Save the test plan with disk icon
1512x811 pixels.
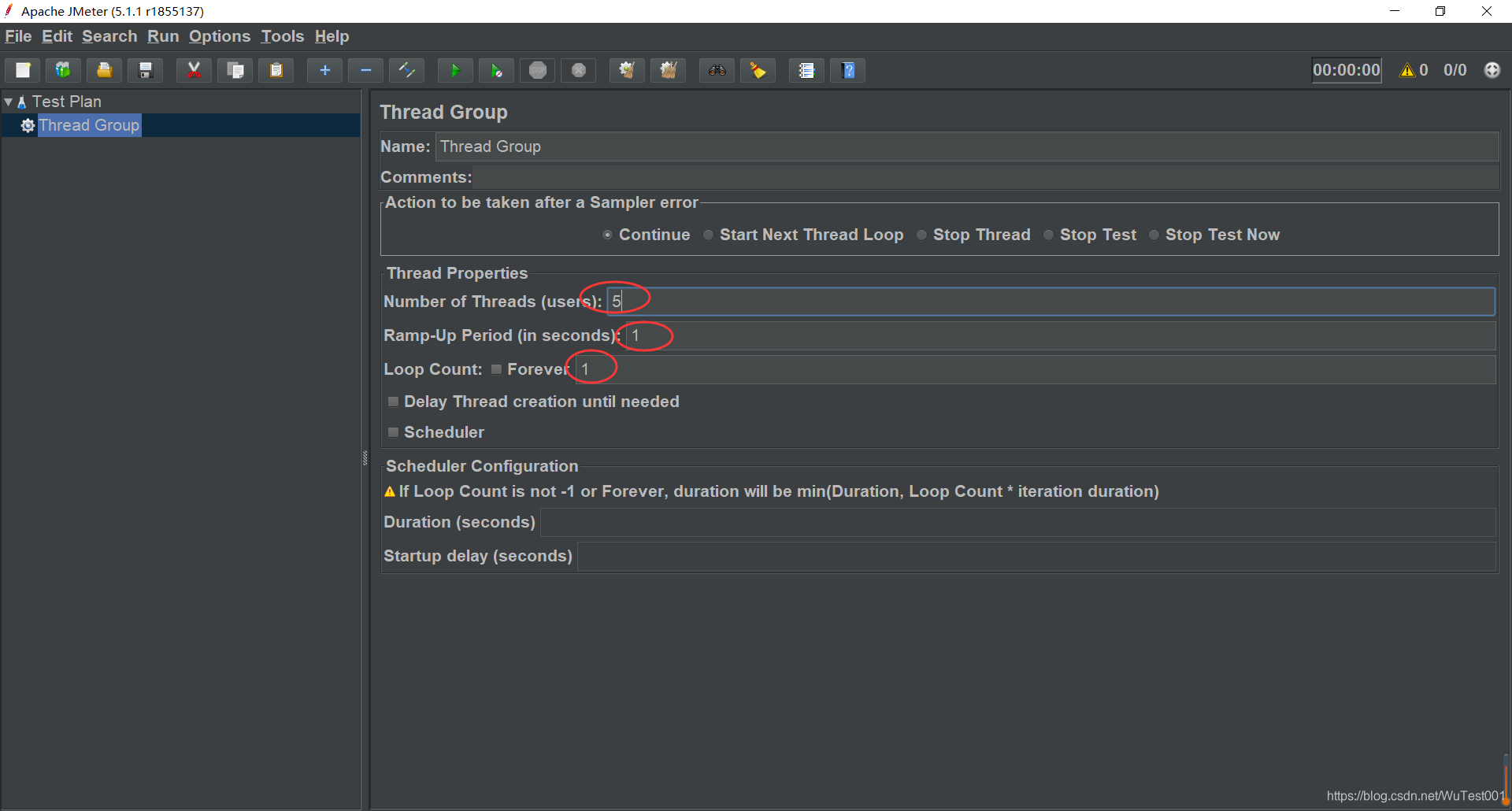pyautogui.click(x=145, y=70)
